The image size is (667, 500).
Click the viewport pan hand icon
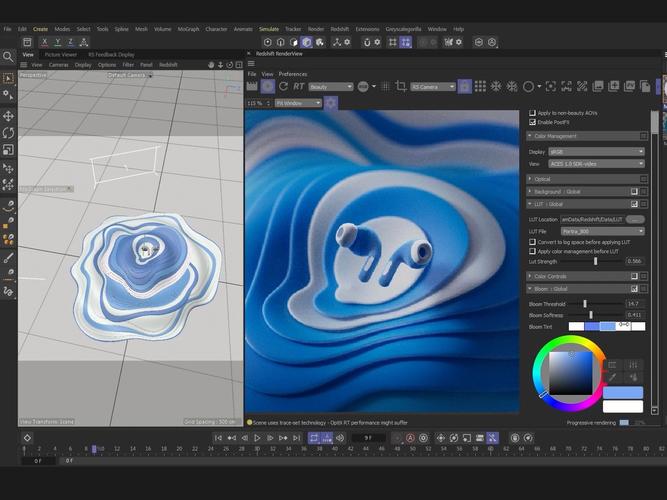point(211,65)
